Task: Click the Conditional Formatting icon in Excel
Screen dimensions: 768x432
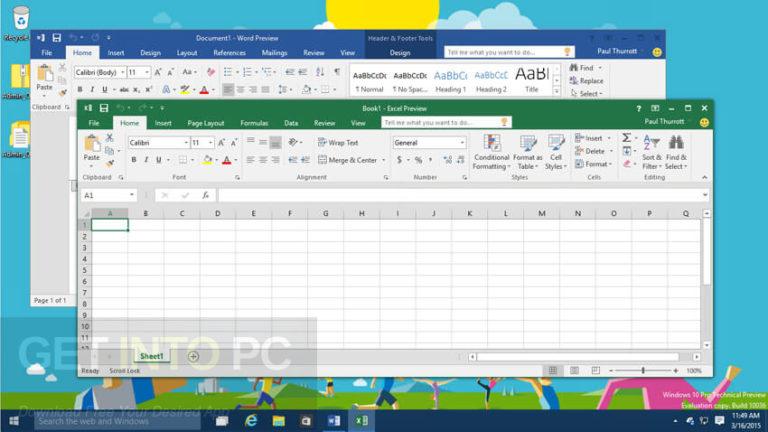Action: pyautogui.click(x=491, y=145)
